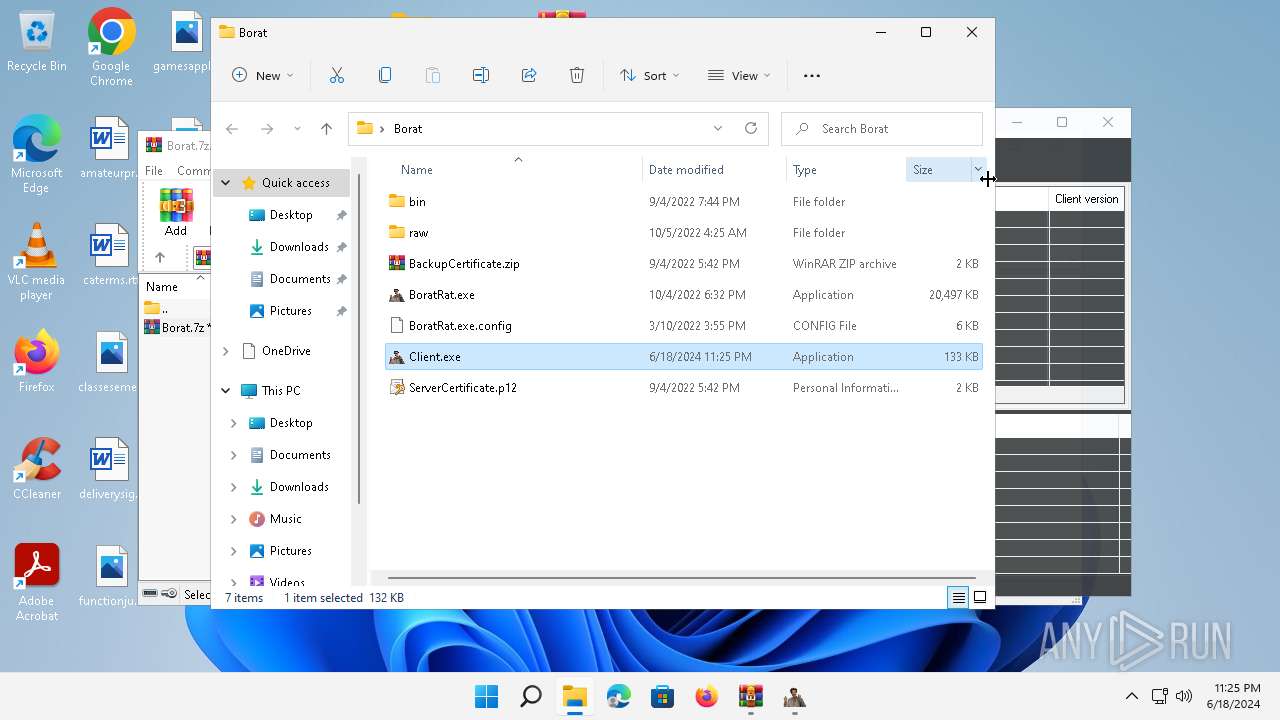The height and width of the screenshot is (720, 1280).
Task: Click the taskbar volume speaker icon
Action: click(x=1184, y=696)
